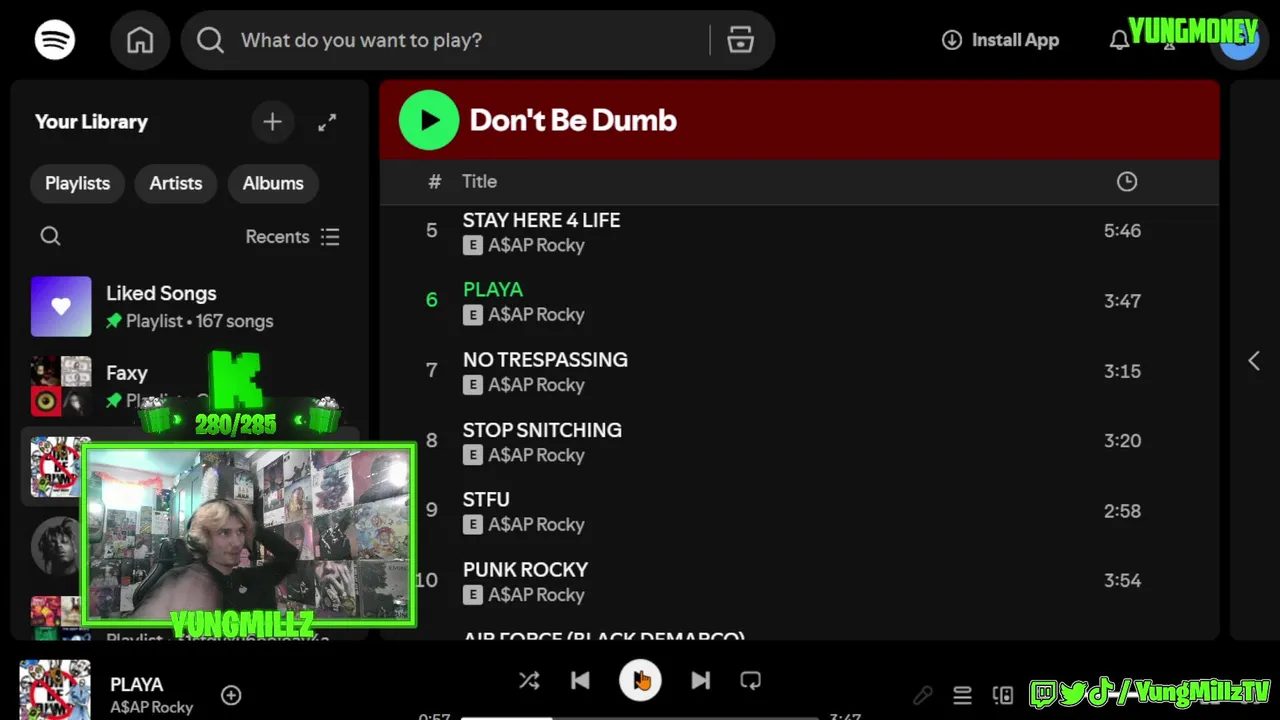This screenshot has height=720, width=1280.
Task: Open the Don't Be Dumb album cover in library
Action: [x=55, y=467]
